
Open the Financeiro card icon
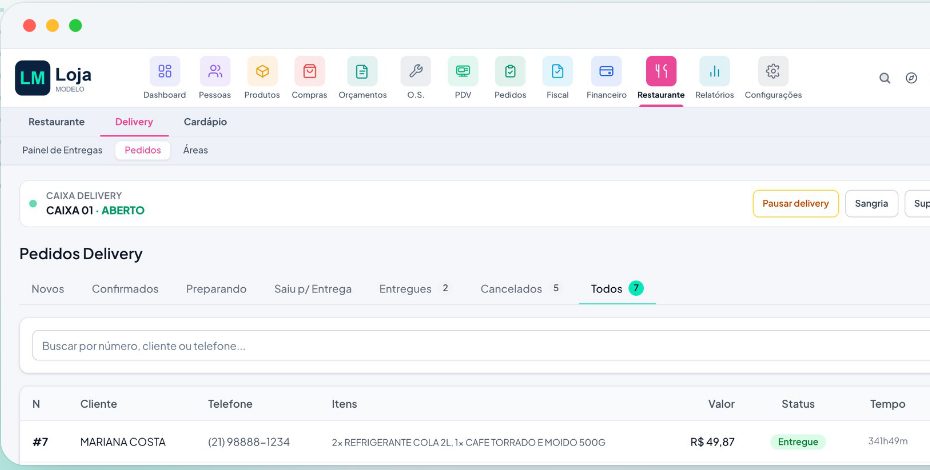pos(606,71)
